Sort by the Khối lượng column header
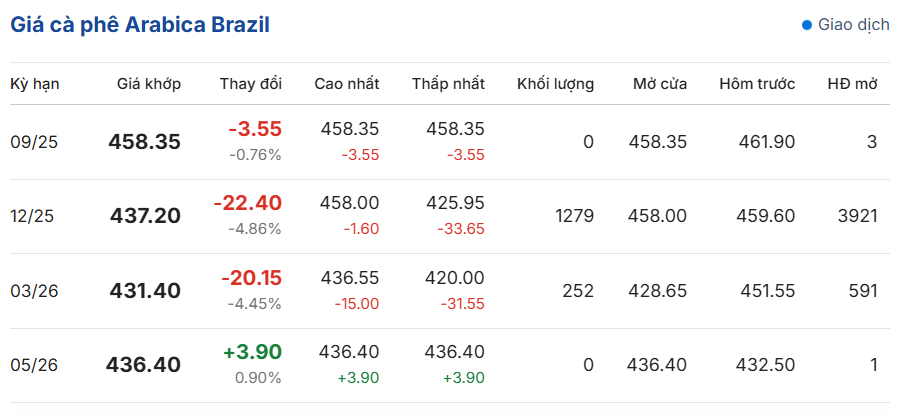 pyautogui.click(x=555, y=84)
